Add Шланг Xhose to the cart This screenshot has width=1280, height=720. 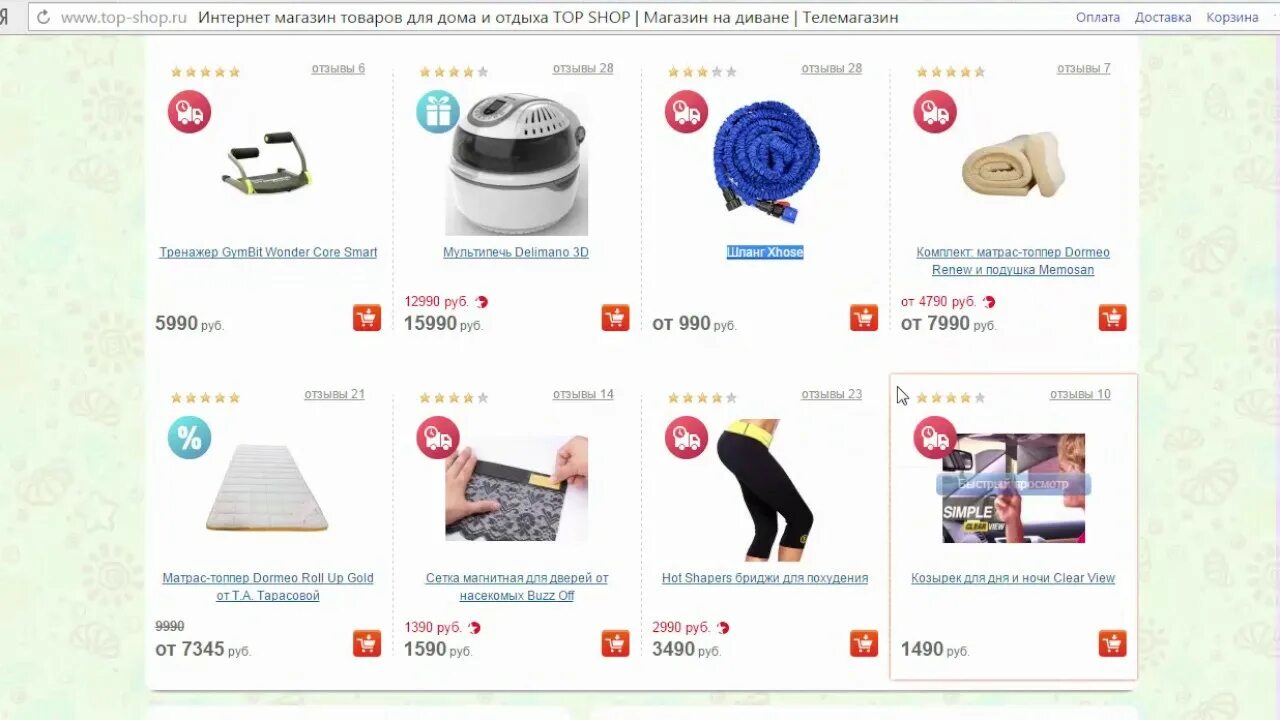[x=864, y=318]
